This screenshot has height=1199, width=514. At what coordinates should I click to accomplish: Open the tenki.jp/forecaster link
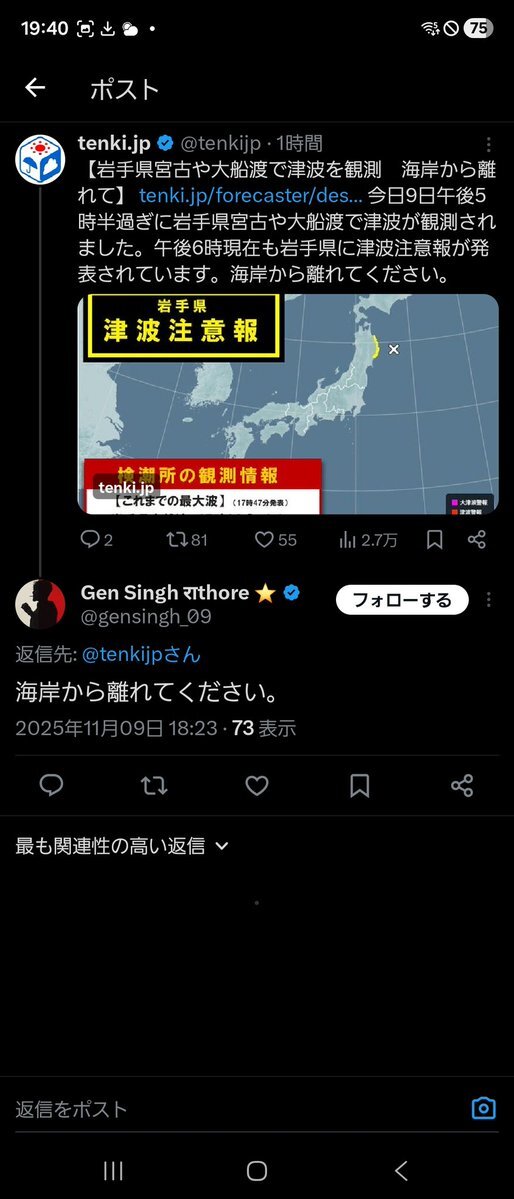click(251, 195)
